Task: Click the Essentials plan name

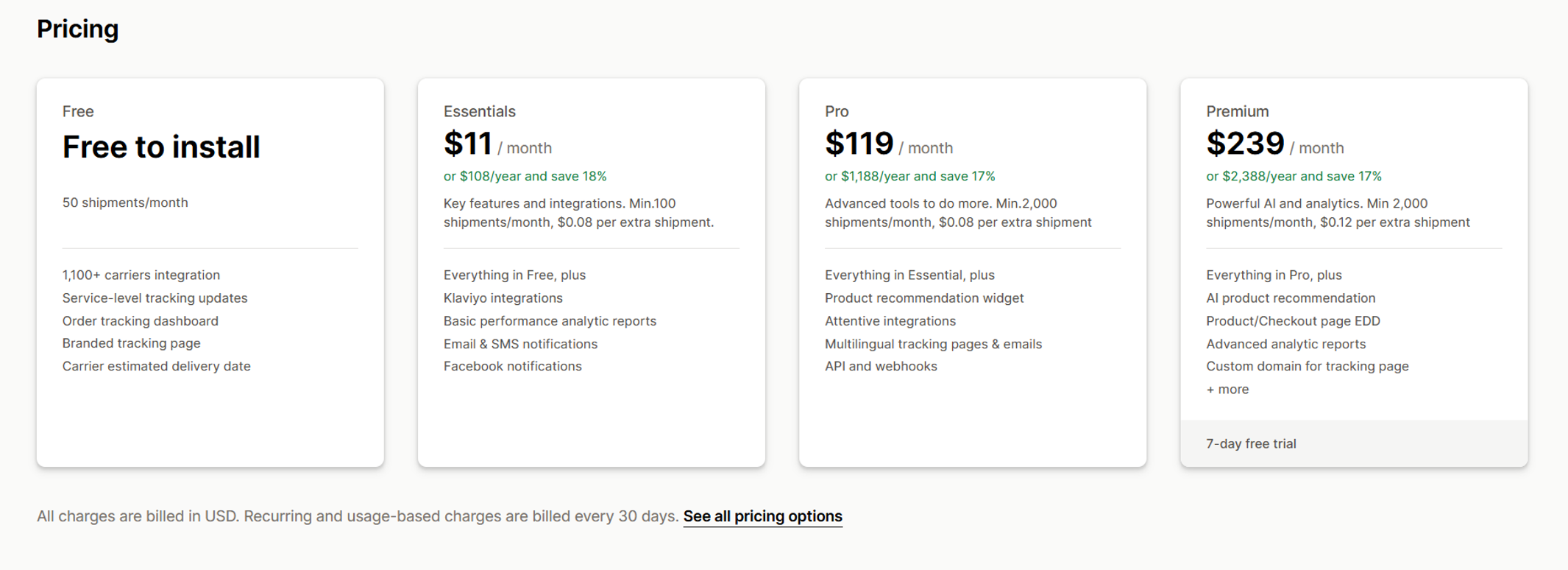Action: (x=479, y=111)
